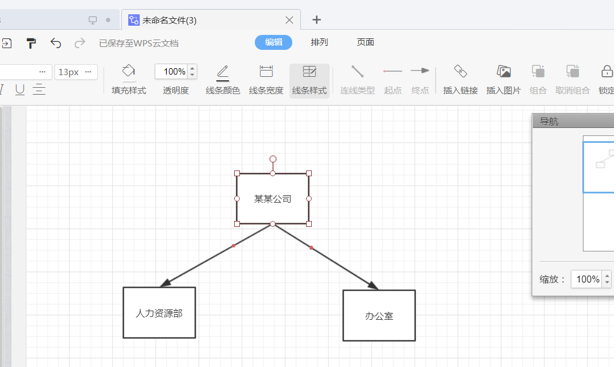Click the 取消组合 ungroup icon
Image resolution: width=616 pixels, height=367 pixels.
pyautogui.click(x=572, y=71)
